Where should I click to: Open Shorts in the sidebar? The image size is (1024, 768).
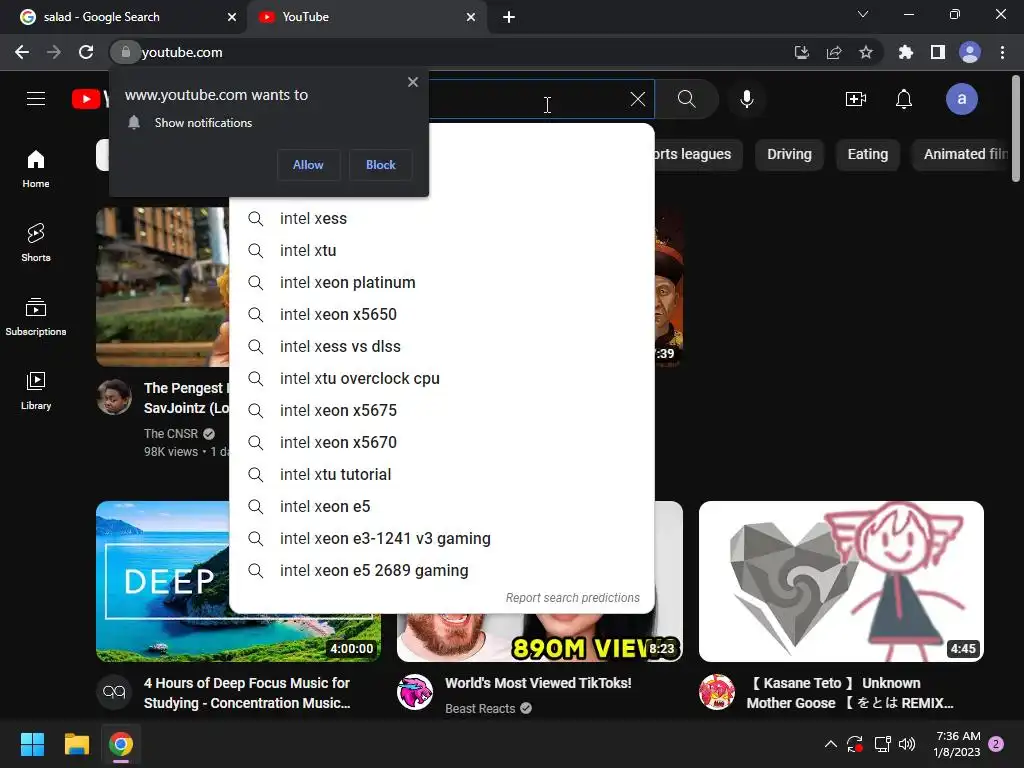[36, 242]
